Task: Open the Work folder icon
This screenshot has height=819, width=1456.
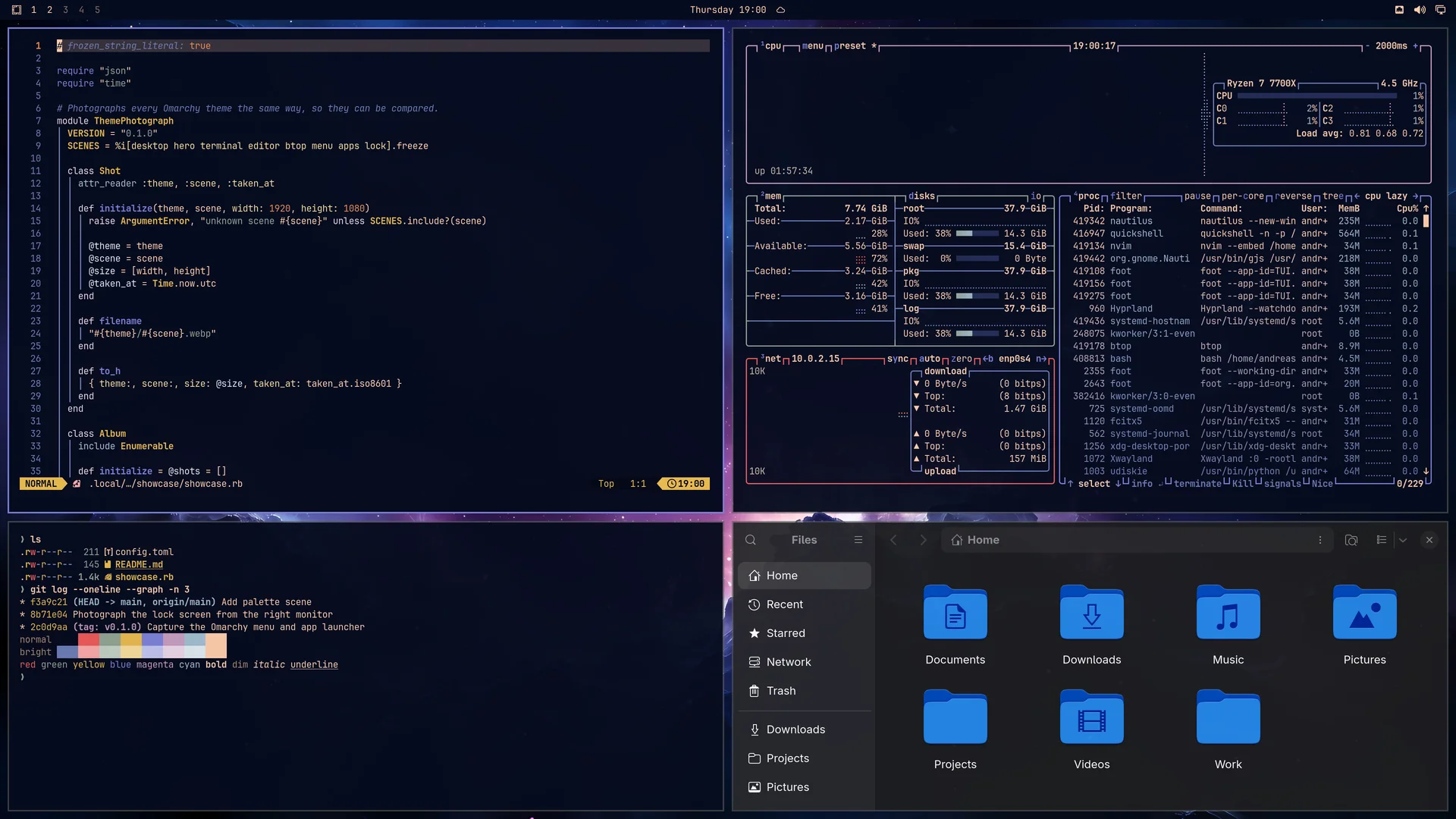Action: coord(1228,717)
